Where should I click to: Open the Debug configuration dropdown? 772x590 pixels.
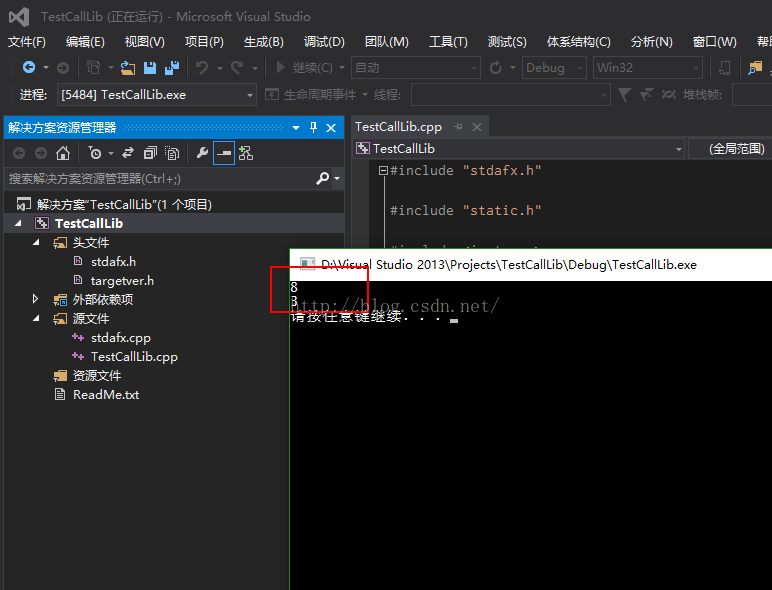coord(554,67)
